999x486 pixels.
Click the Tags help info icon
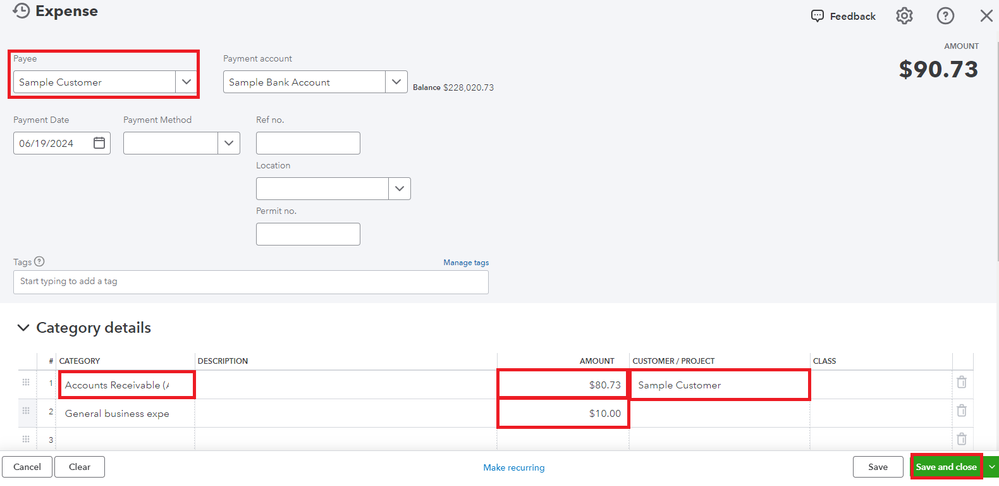[40, 262]
